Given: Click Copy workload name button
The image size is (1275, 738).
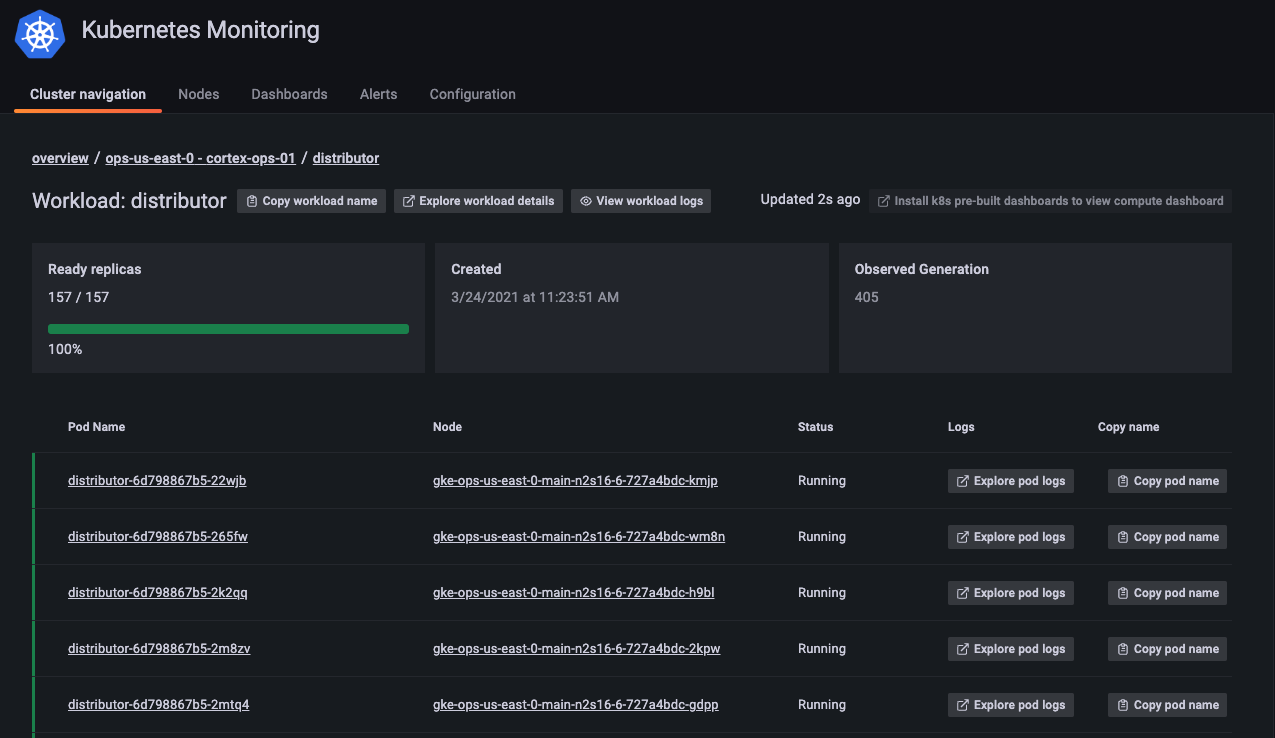Looking at the screenshot, I should [x=311, y=201].
